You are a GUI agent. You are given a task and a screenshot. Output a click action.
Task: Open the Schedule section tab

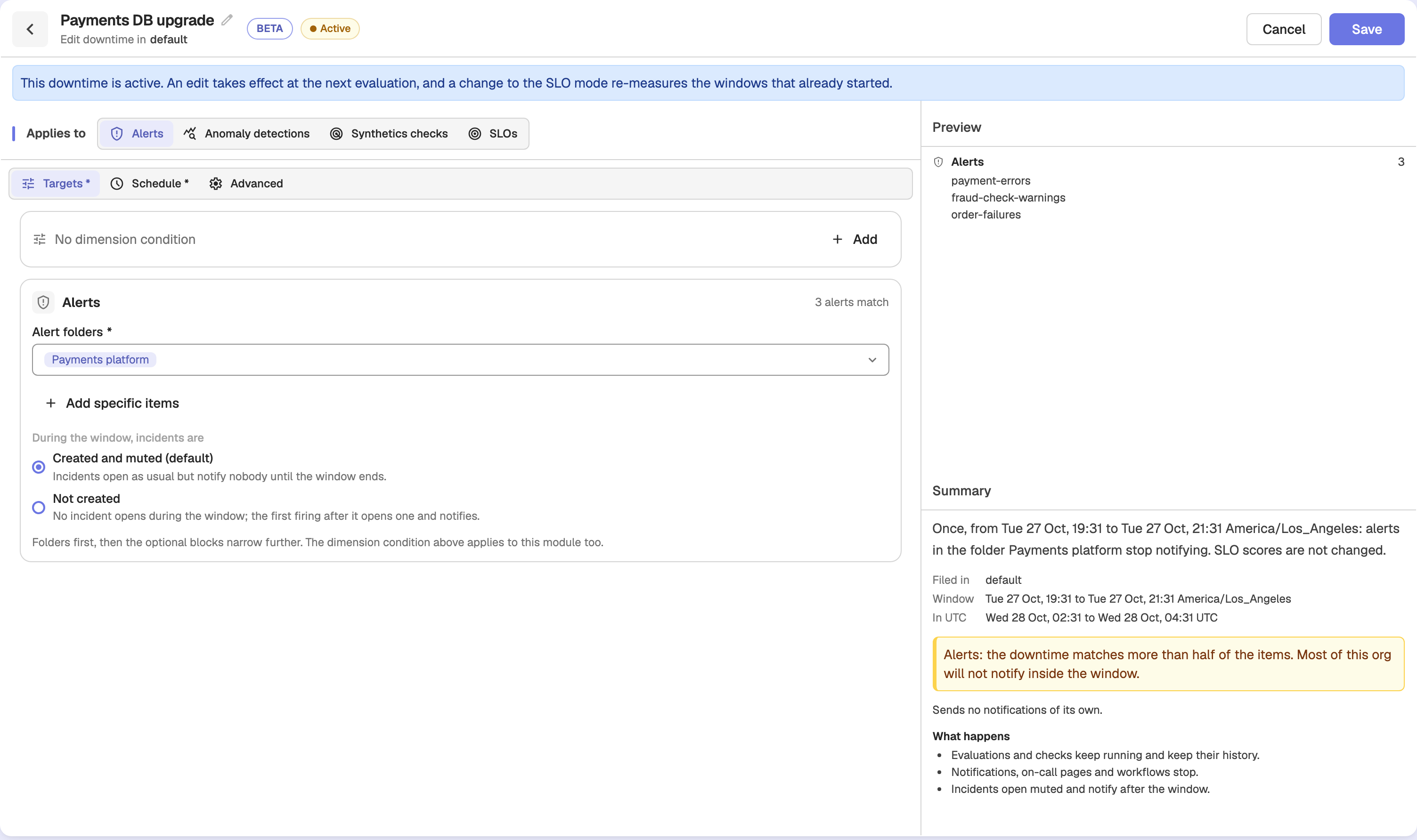pyautogui.click(x=149, y=183)
